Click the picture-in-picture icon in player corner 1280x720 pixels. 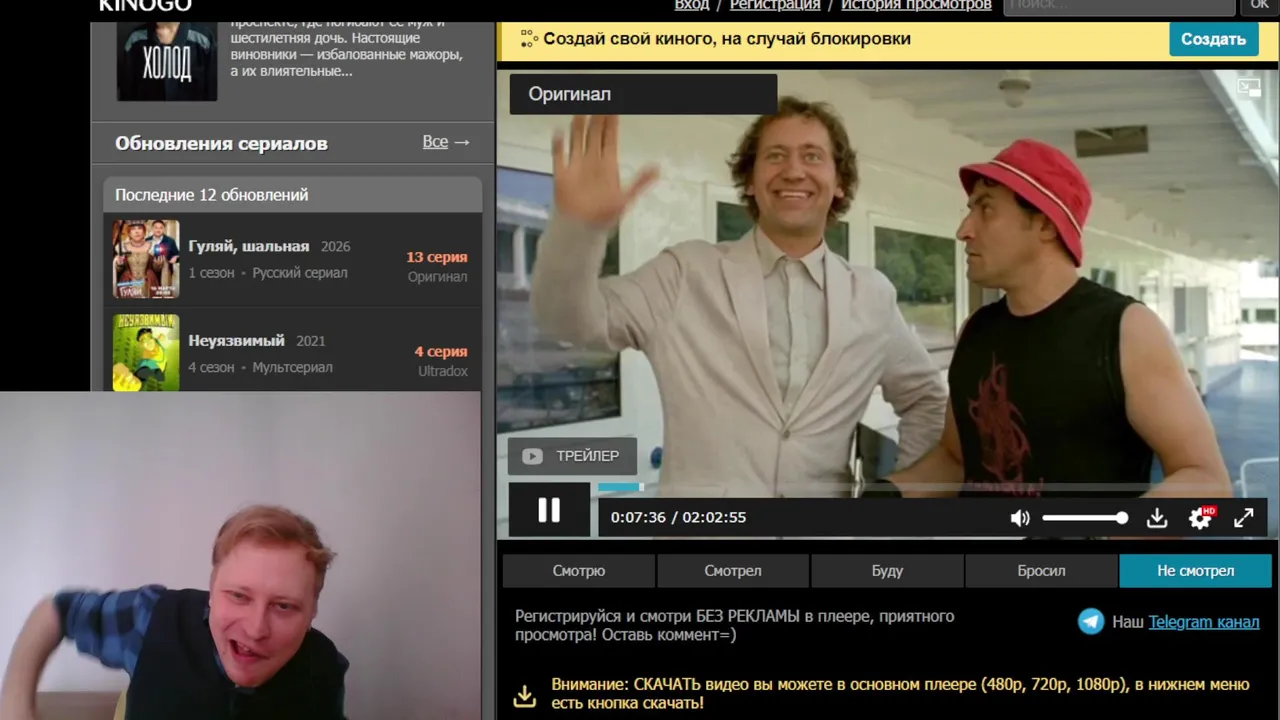pyautogui.click(x=1249, y=88)
